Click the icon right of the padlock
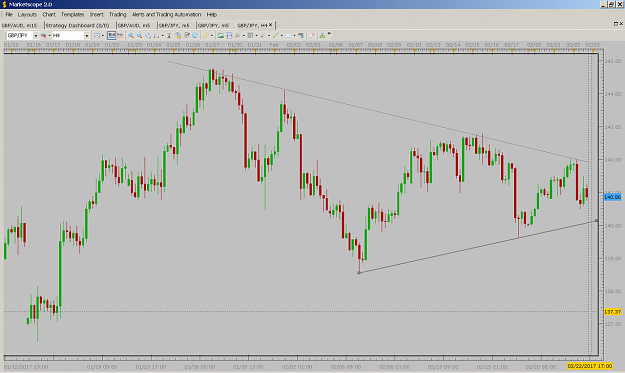 186,35
